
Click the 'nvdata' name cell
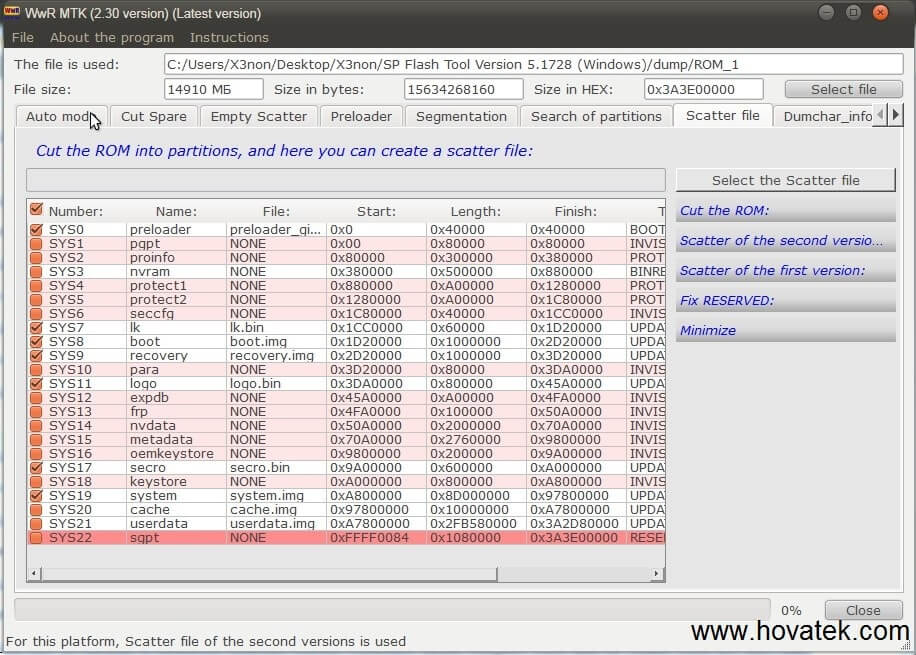(176, 426)
